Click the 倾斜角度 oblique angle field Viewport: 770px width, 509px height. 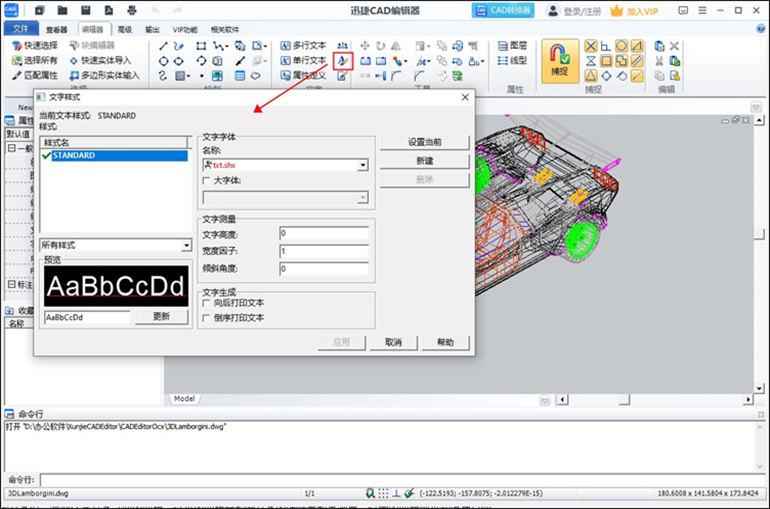(x=324, y=269)
